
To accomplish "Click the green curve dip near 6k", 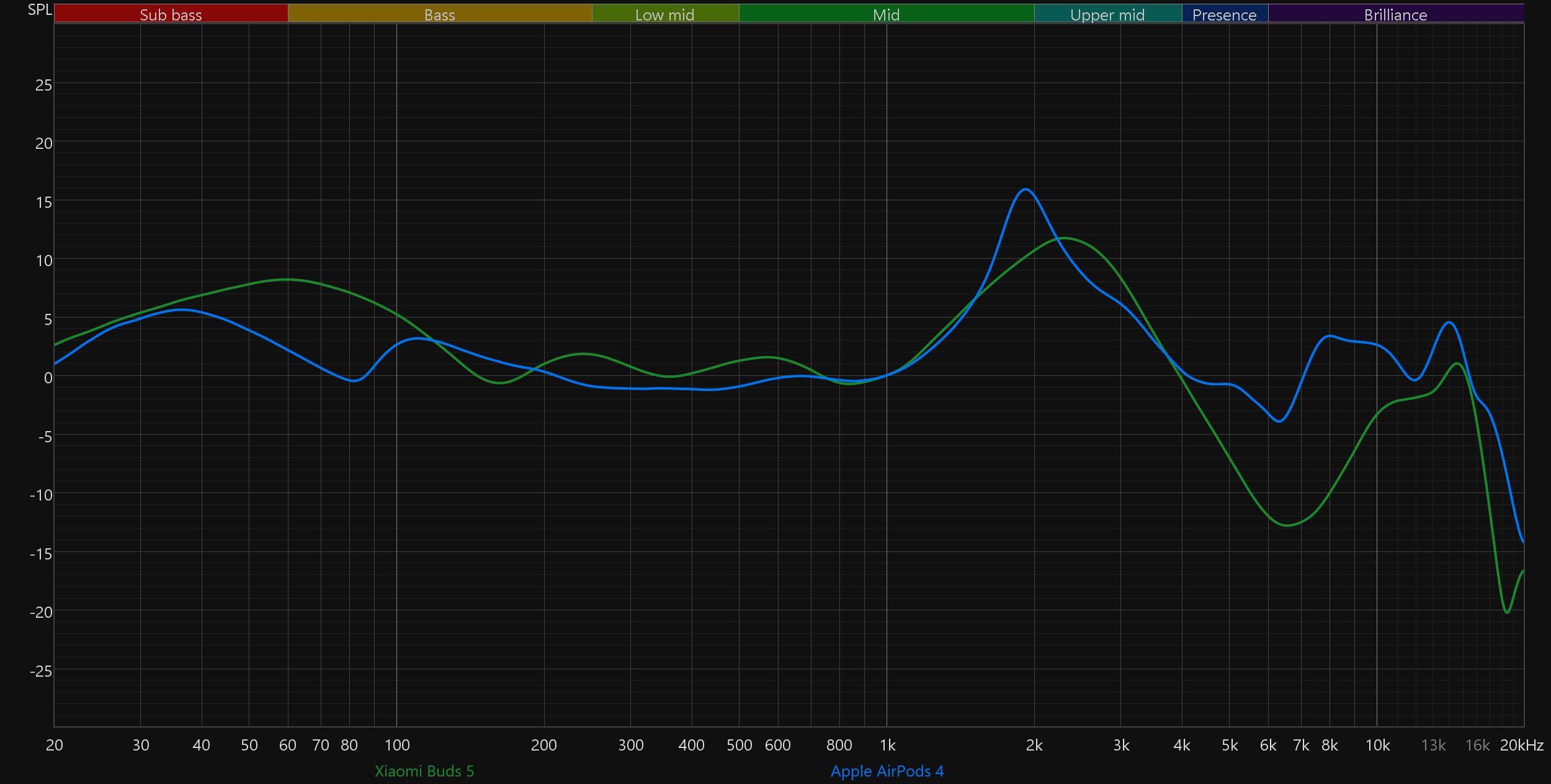I will point(1288,525).
